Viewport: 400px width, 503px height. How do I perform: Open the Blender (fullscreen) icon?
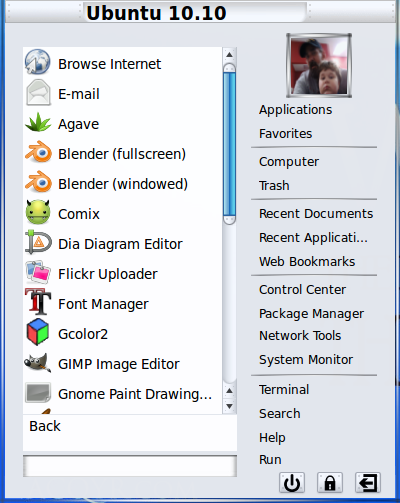click(38, 153)
